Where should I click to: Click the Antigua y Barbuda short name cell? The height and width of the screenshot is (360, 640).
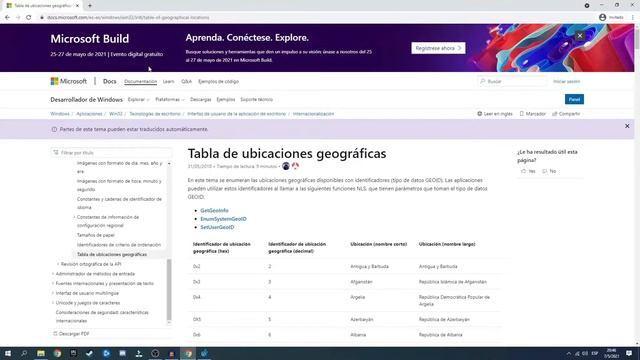[x=369, y=267]
